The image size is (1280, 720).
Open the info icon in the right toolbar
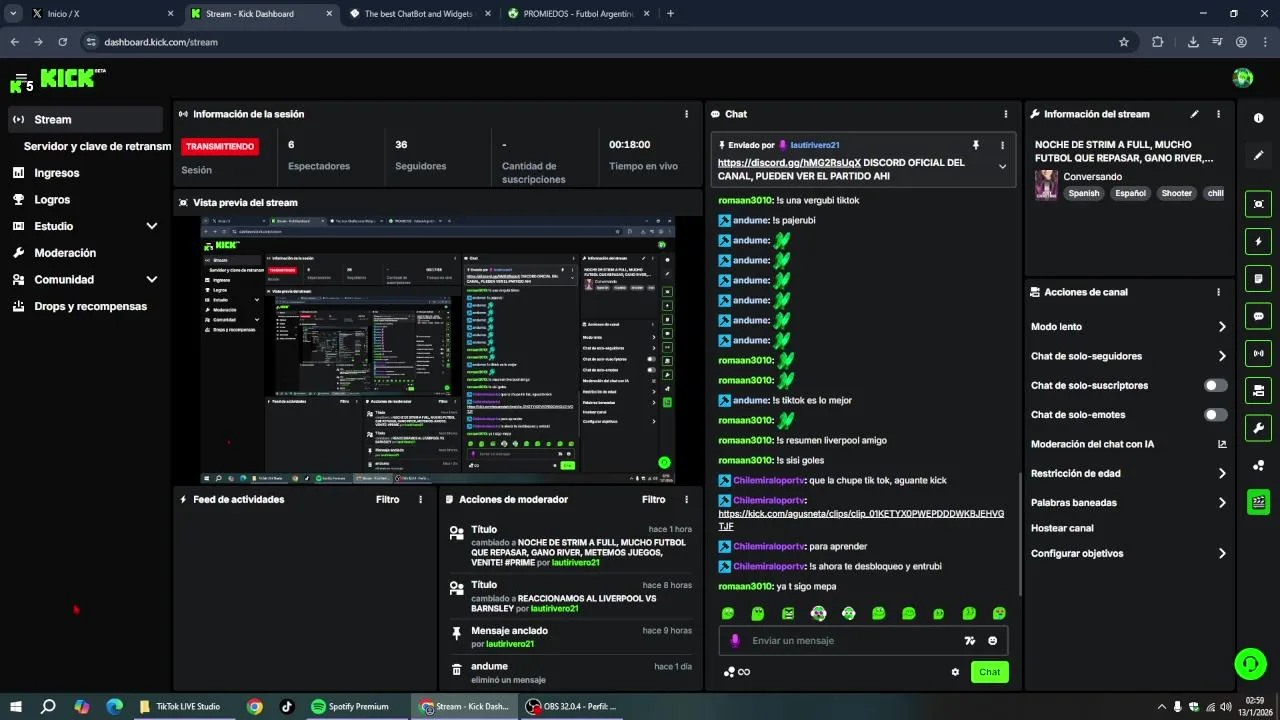(1258, 118)
